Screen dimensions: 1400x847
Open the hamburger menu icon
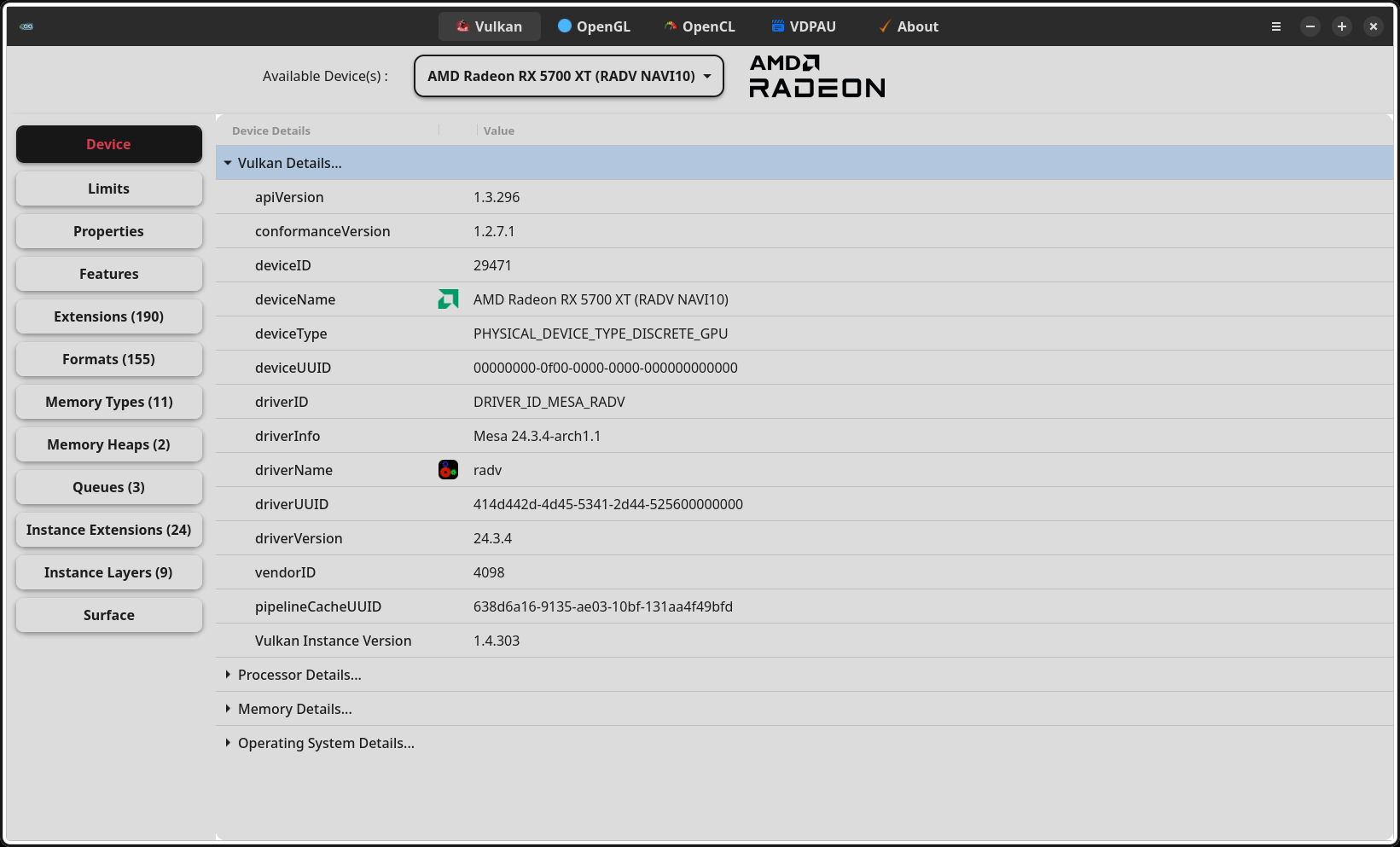click(1275, 26)
